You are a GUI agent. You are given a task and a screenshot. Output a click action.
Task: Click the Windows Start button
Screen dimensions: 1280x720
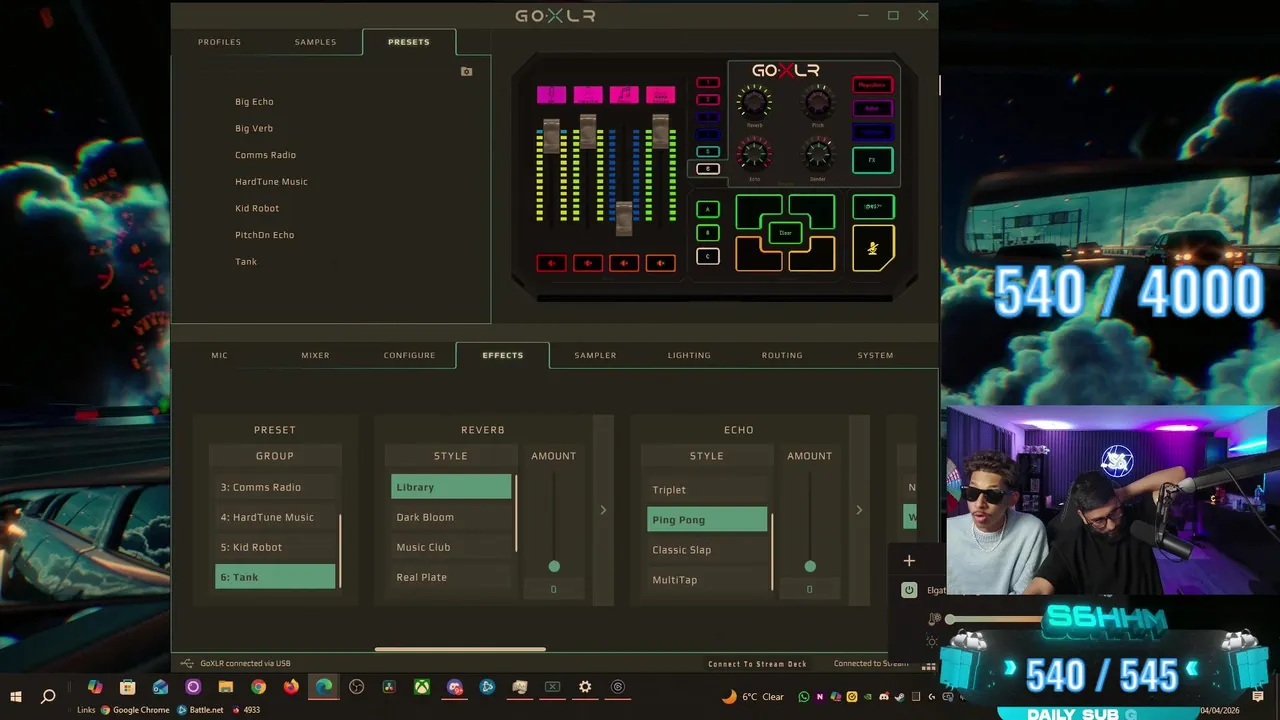point(16,696)
